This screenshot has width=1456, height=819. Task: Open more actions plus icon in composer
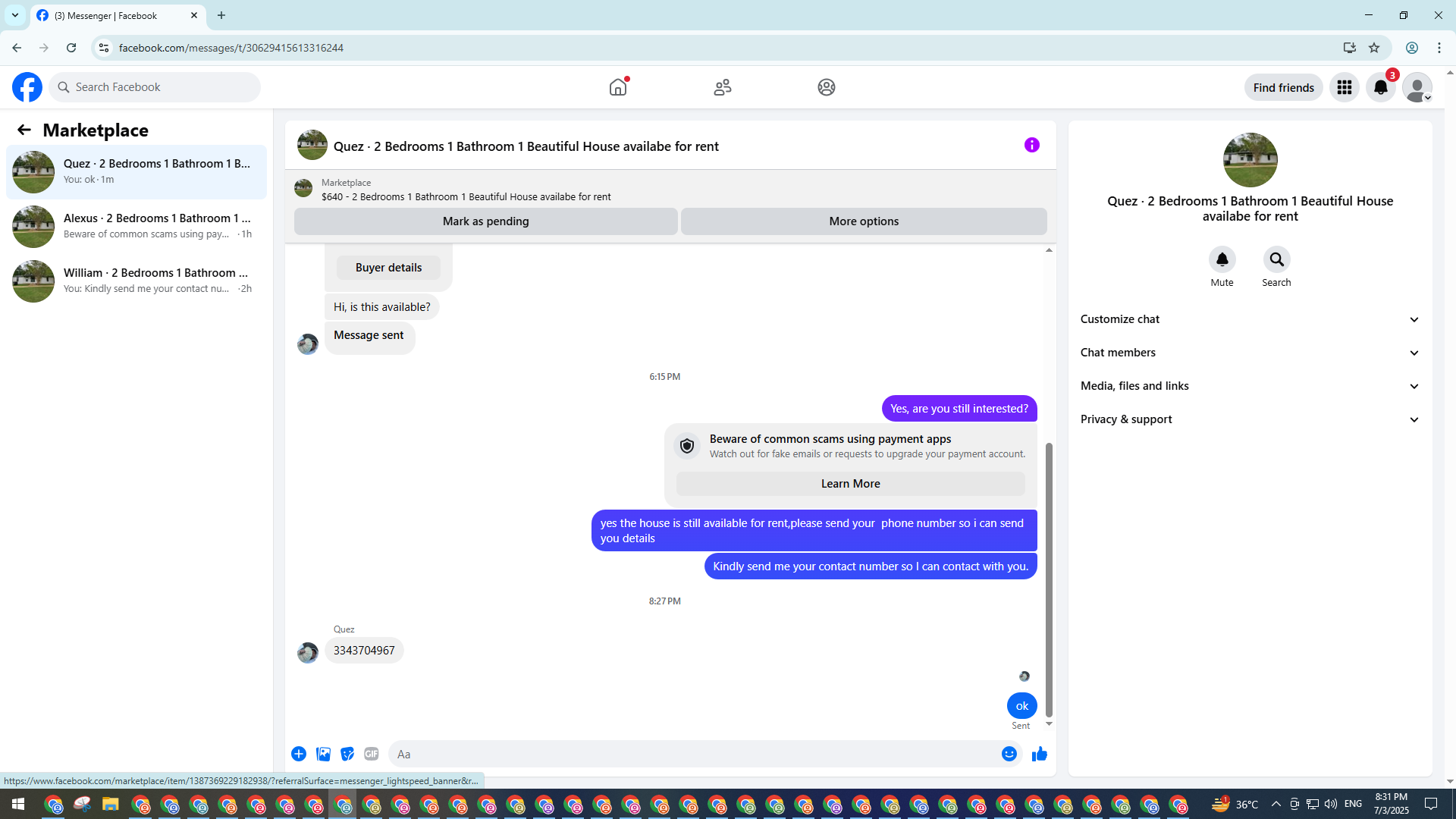click(x=299, y=754)
